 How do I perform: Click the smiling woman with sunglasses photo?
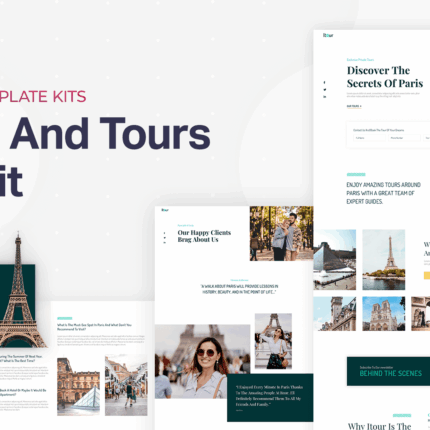[x=202, y=361]
